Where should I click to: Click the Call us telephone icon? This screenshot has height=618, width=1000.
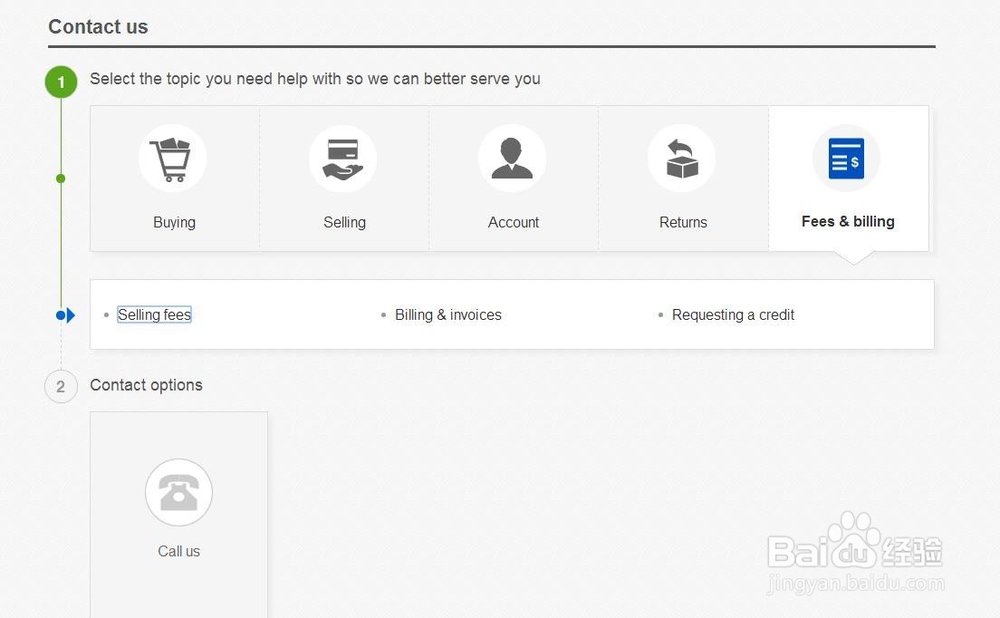179,492
